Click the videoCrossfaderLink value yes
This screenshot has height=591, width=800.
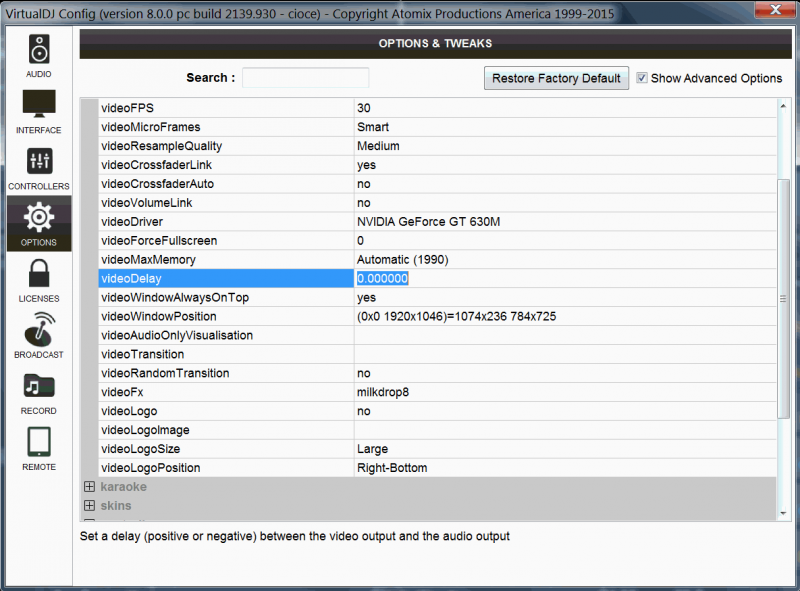(x=366, y=165)
